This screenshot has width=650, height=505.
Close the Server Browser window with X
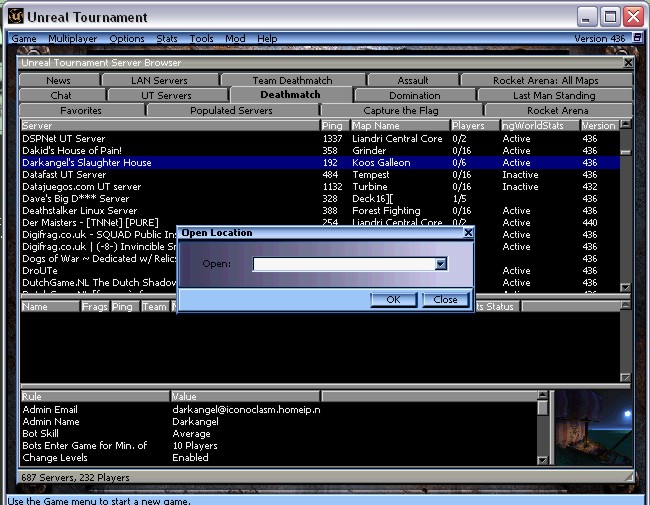(x=628, y=63)
